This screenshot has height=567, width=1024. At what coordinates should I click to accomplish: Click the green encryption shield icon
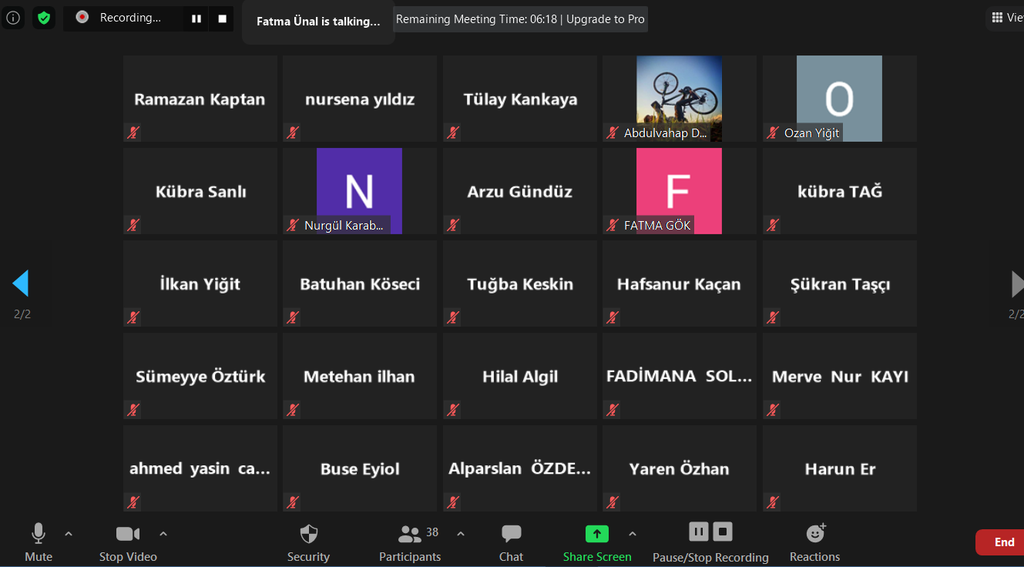pyautogui.click(x=44, y=18)
